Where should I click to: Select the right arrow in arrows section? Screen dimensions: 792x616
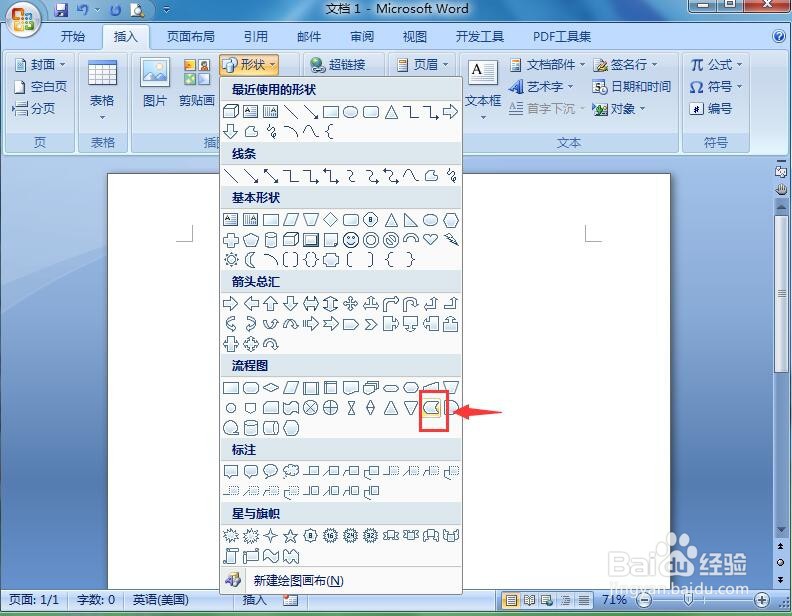coord(230,303)
